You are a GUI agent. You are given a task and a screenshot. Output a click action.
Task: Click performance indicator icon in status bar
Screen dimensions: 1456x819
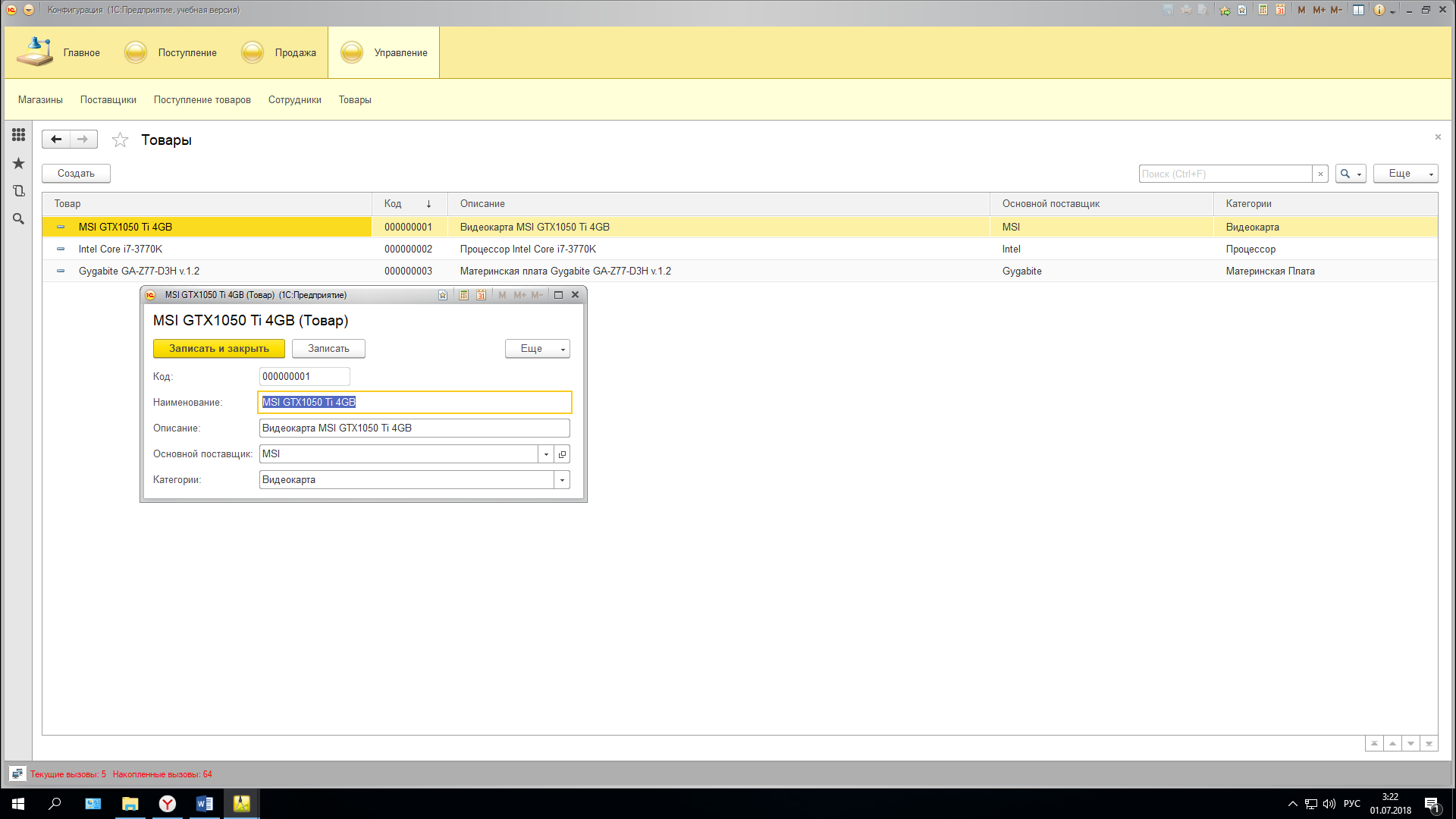17,774
